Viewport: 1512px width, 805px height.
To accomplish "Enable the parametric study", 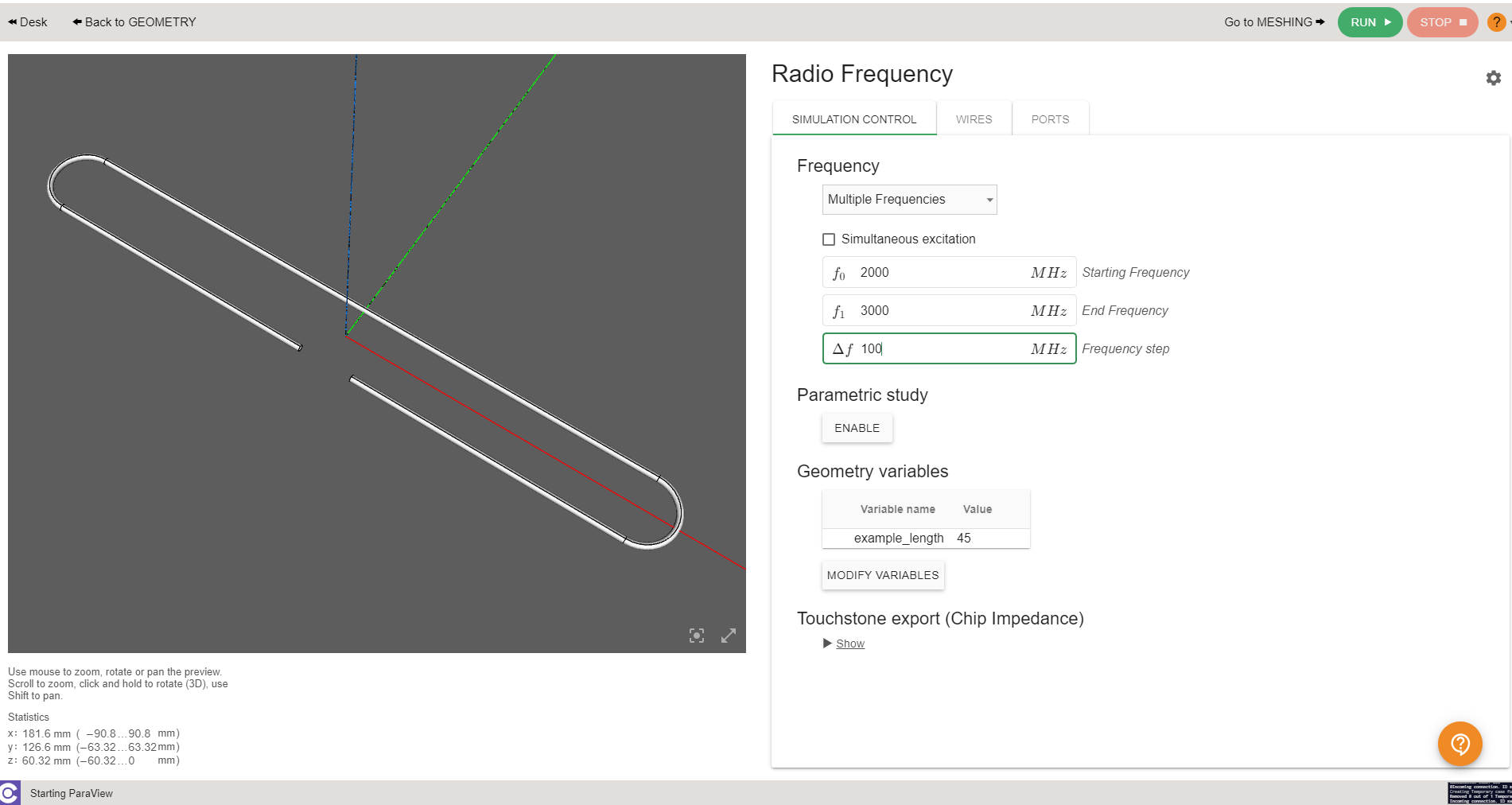I will pyautogui.click(x=857, y=428).
